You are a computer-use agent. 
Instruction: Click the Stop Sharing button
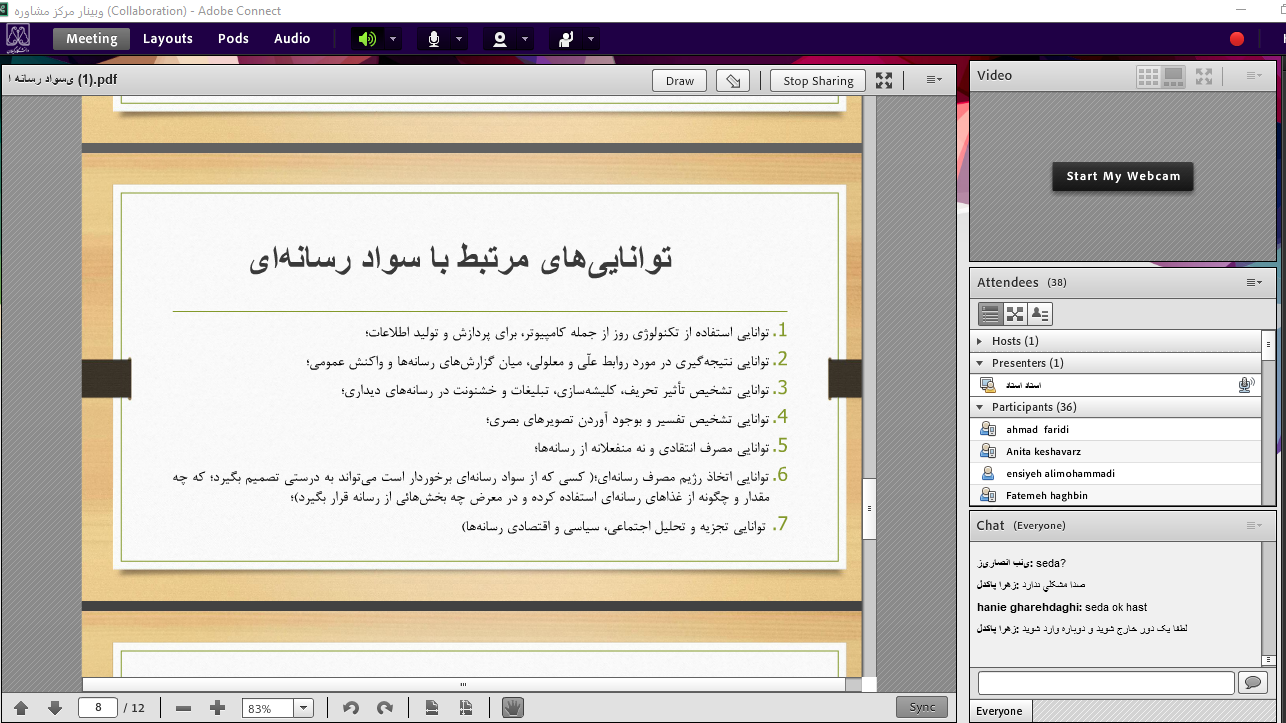point(817,81)
